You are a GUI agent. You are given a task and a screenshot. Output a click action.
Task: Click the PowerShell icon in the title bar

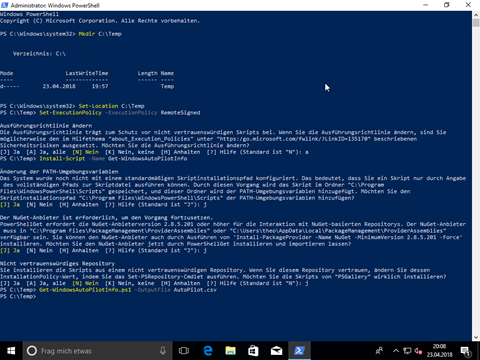click(x=5, y=5)
